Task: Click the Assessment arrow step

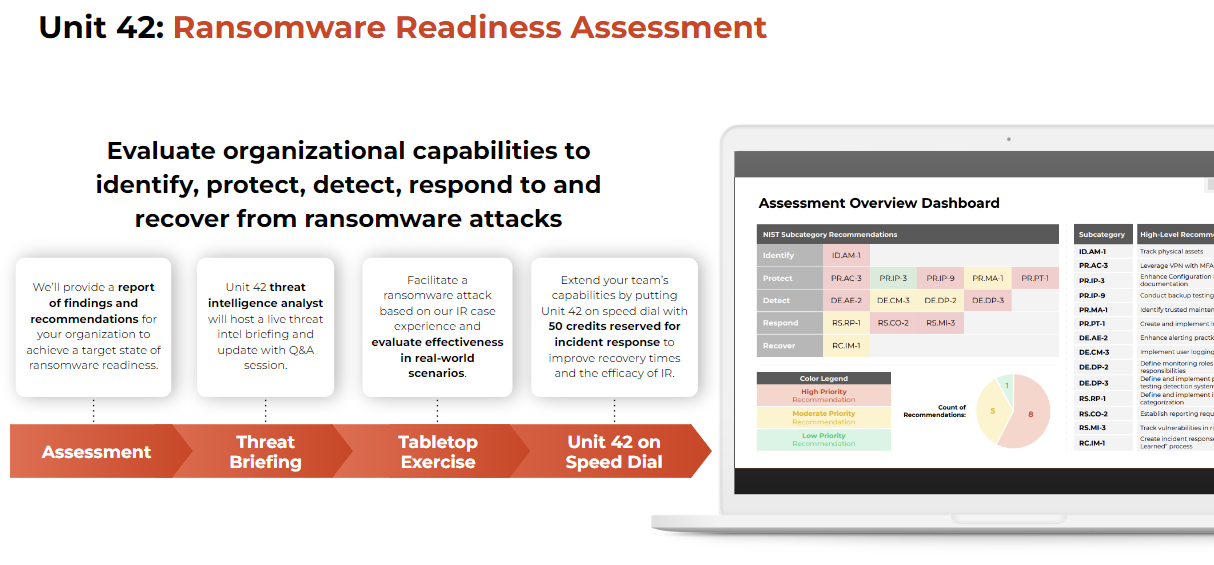Action: 96,452
